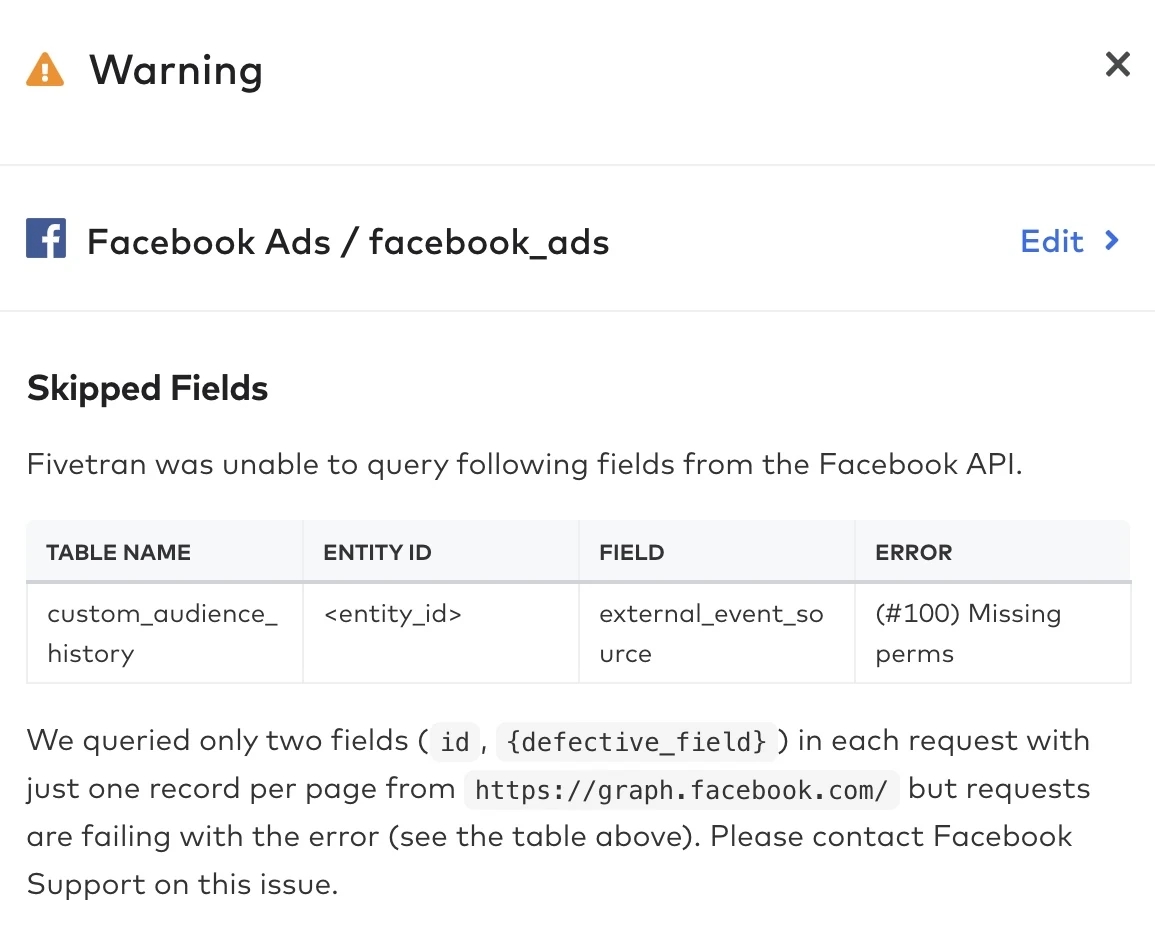
Task: Click the Facebook logo icon
Action: point(46,240)
